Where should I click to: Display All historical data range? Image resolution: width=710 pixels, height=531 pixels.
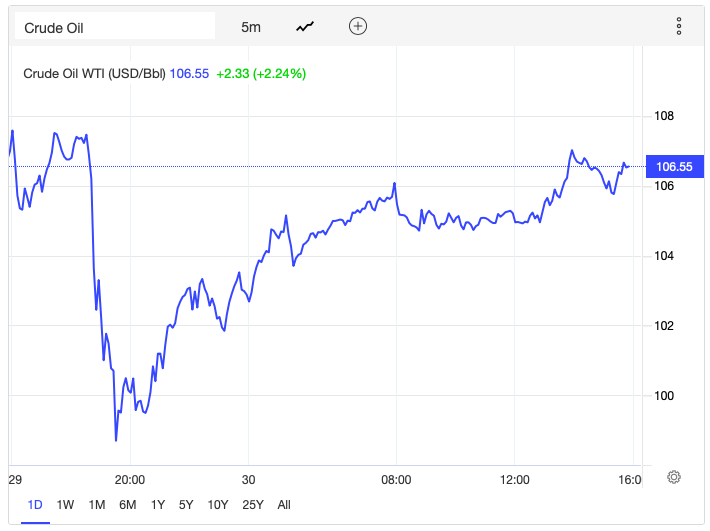tap(285, 505)
